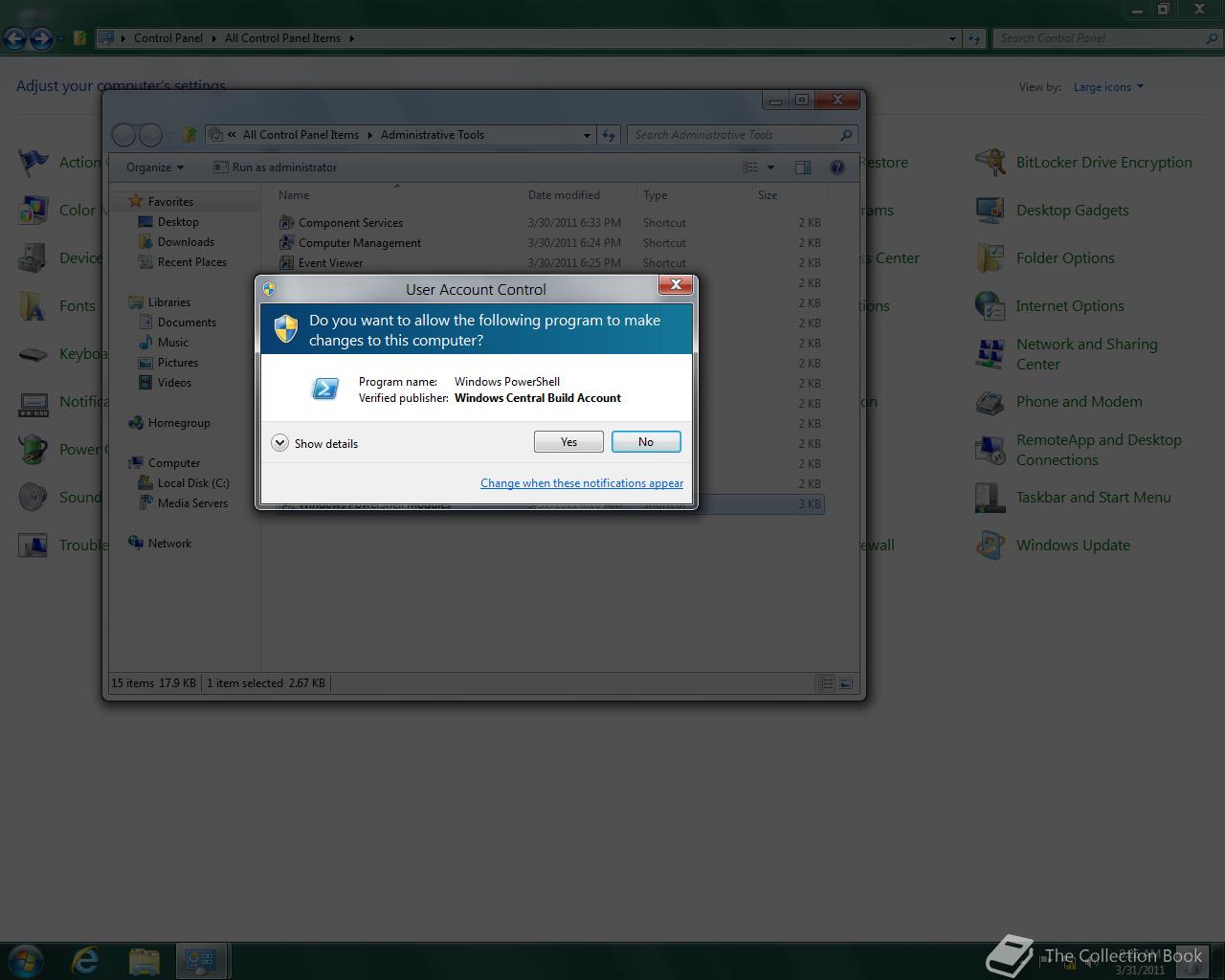1225x980 pixels.
Task: Open Taskbar and Start Menu
Action: point(1073,498)
